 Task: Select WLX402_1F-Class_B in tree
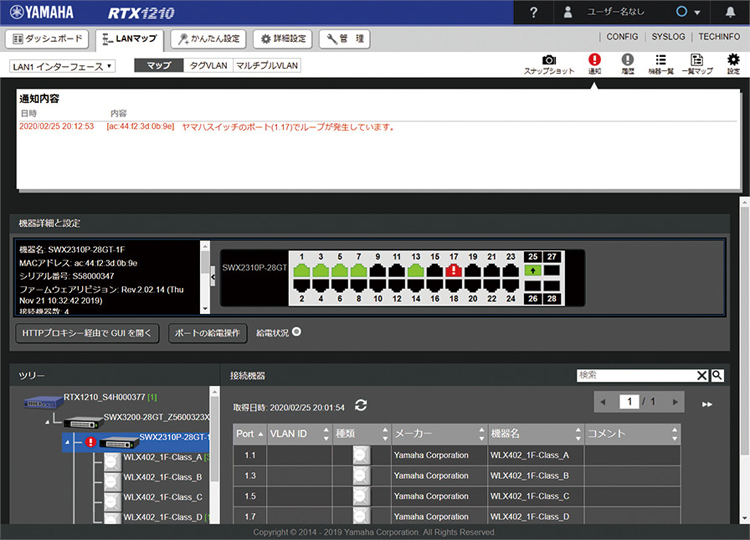pyautogui.click(x=163, y=477)
